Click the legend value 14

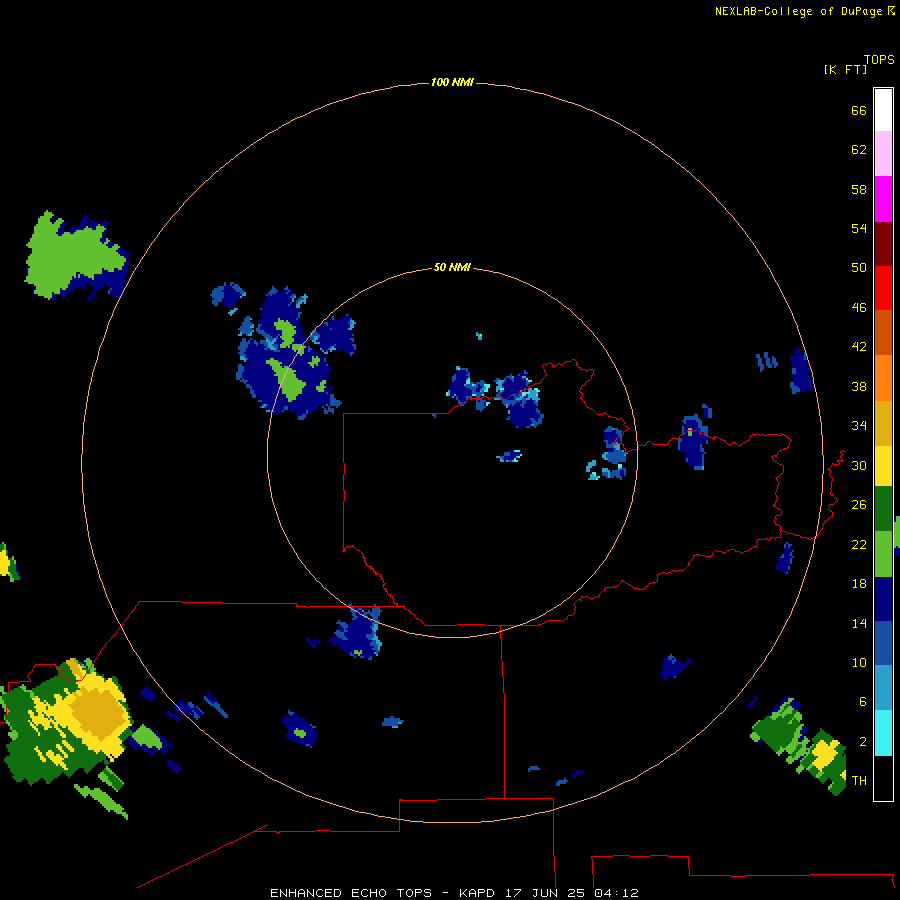859,623
